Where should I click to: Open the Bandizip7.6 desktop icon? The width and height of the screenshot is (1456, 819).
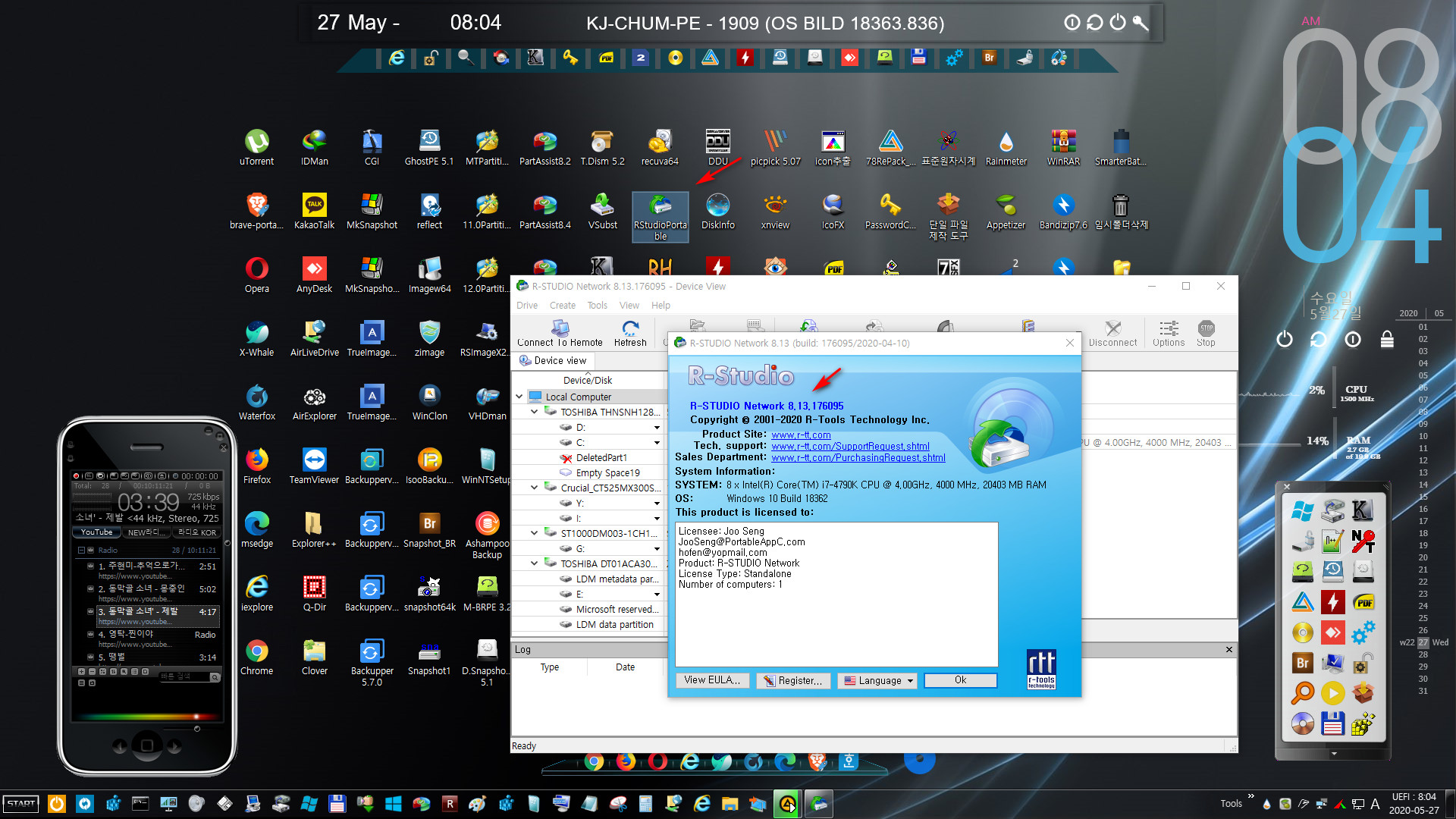point(1063,212)
